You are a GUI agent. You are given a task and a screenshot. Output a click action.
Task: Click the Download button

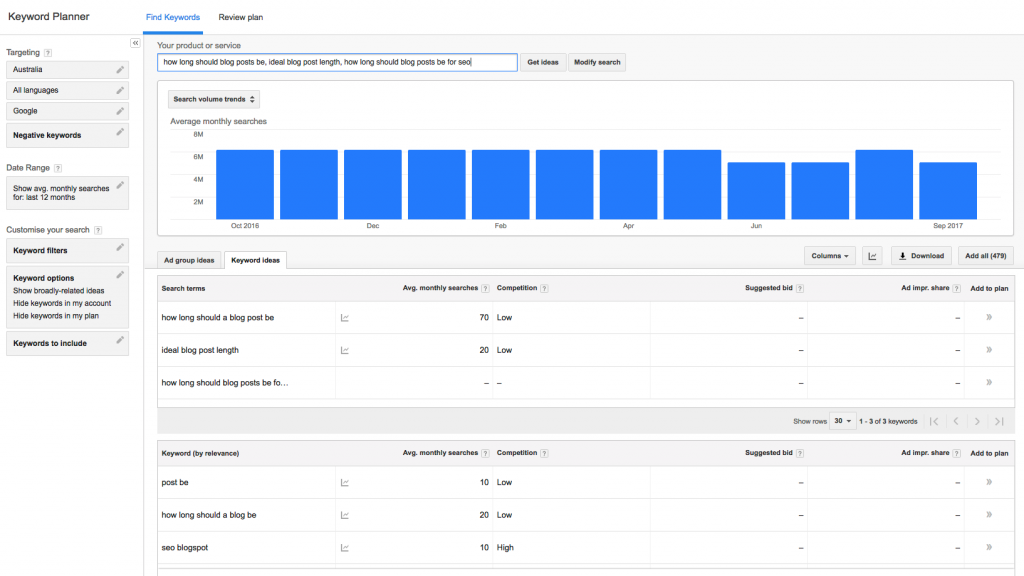coord(921,256)
